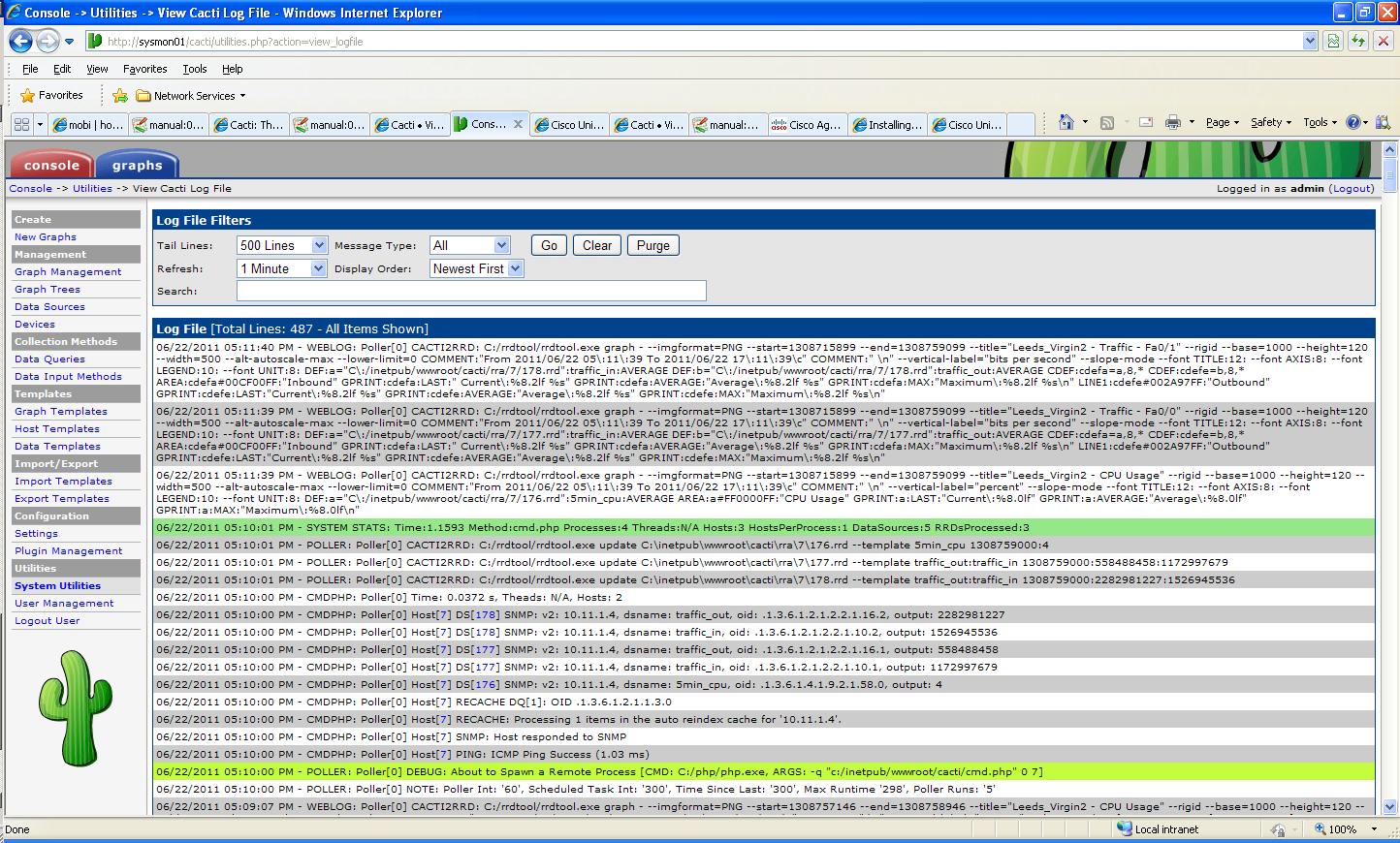Click the Console breadcrumb link
The height and width of the screenshot is (843, 1400).
click(31, 188)
